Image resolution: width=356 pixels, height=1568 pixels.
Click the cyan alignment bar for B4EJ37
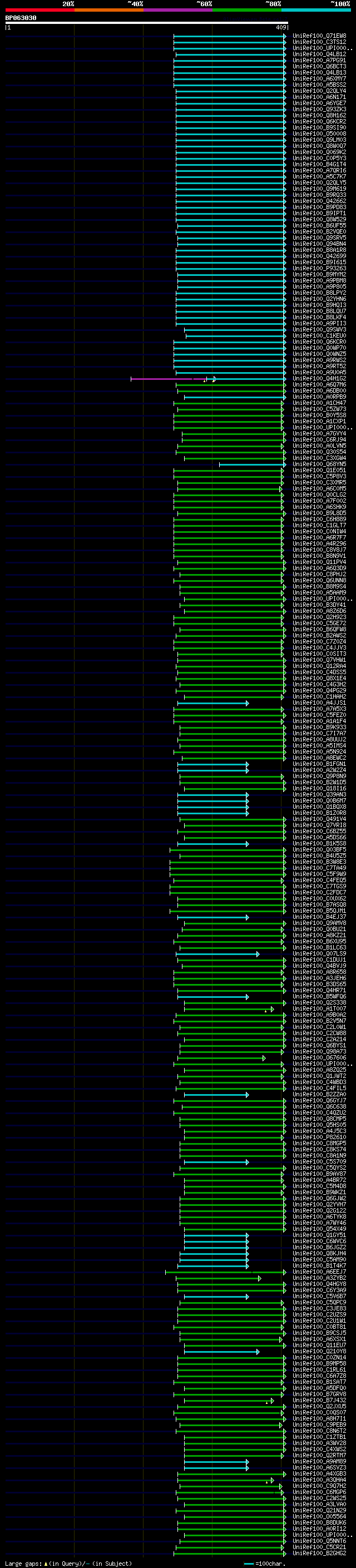tap(213, 917)
